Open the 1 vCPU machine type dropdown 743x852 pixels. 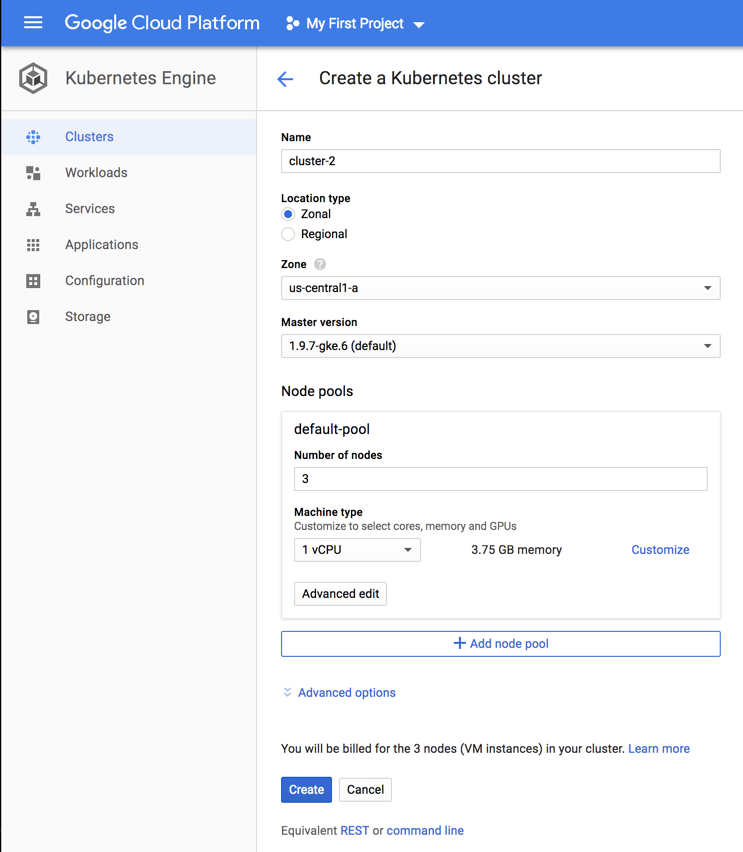click(356, 549)
